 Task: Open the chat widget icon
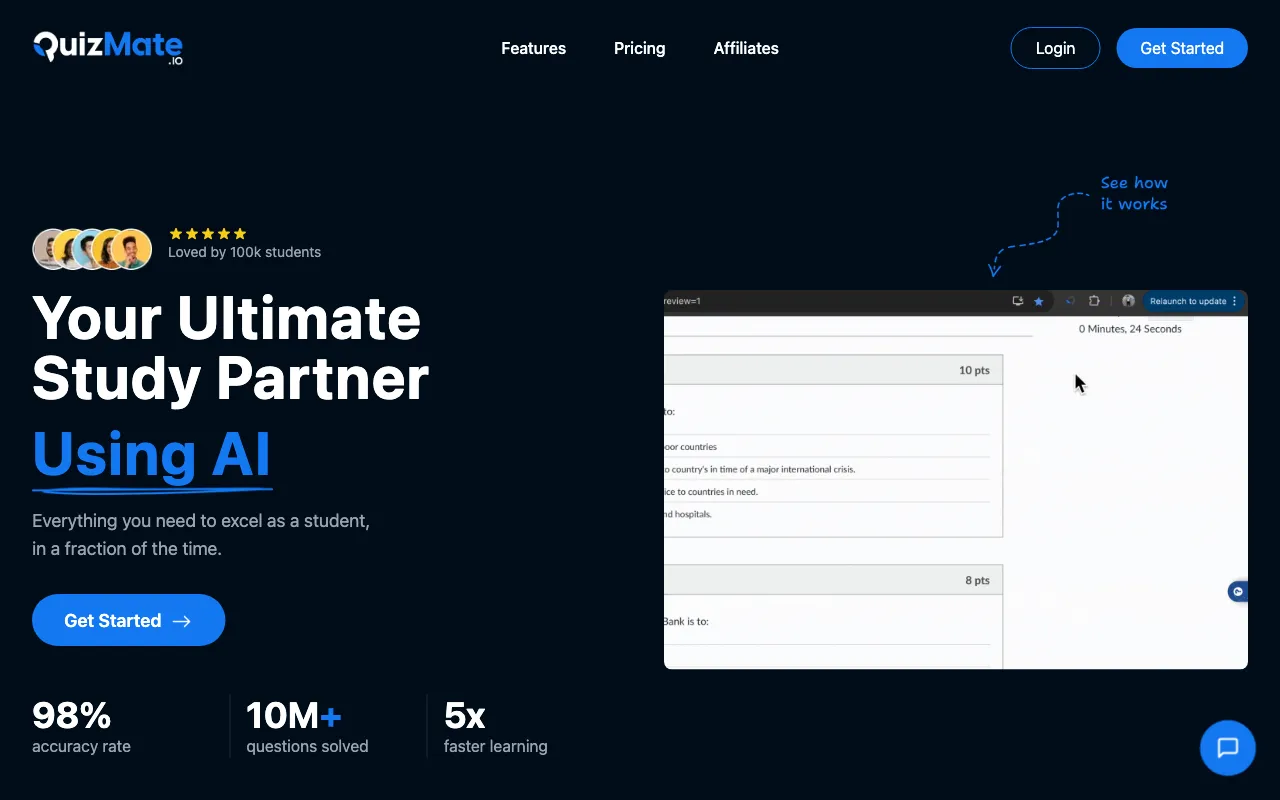1227,748
